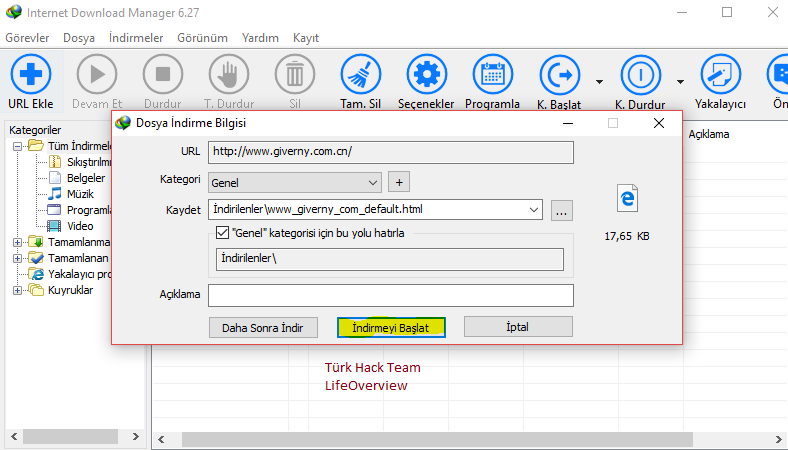Toggle "Genel" kategorisi için bu yolu hatırla checkbox

[222, 232]
